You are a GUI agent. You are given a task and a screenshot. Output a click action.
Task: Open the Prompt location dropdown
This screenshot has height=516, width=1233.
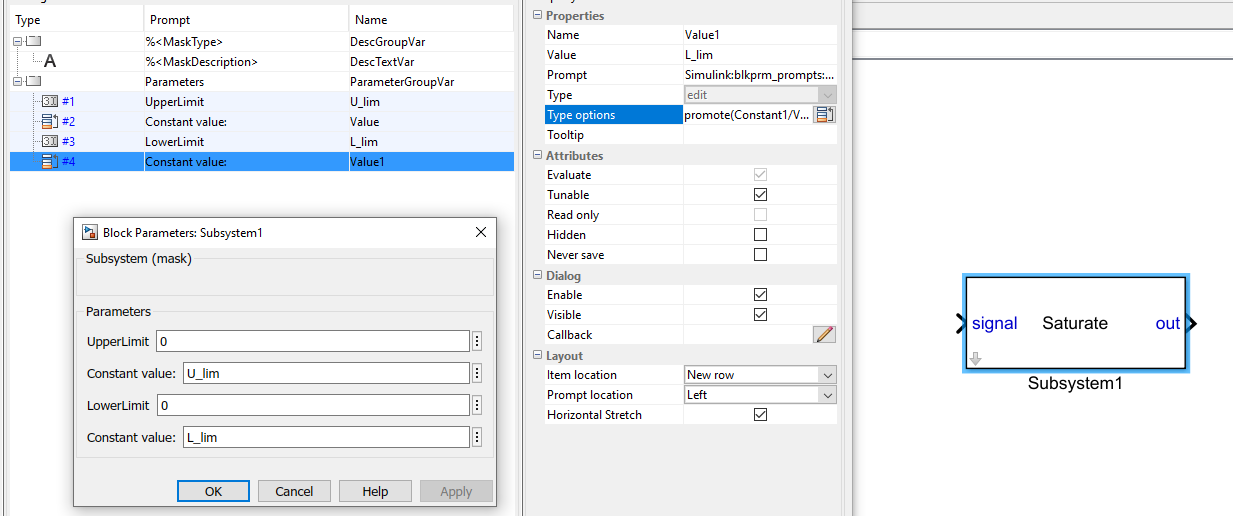(826, 395)
